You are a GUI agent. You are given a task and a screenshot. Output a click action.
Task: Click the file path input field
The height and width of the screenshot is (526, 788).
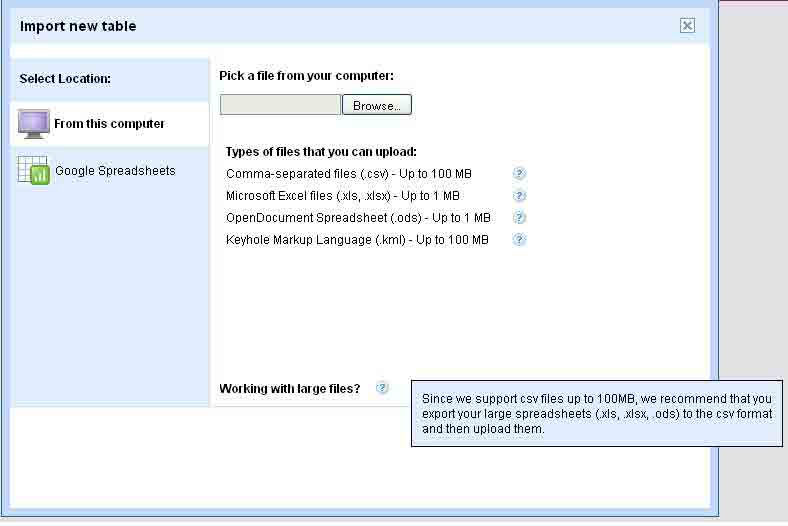[280, 105]
